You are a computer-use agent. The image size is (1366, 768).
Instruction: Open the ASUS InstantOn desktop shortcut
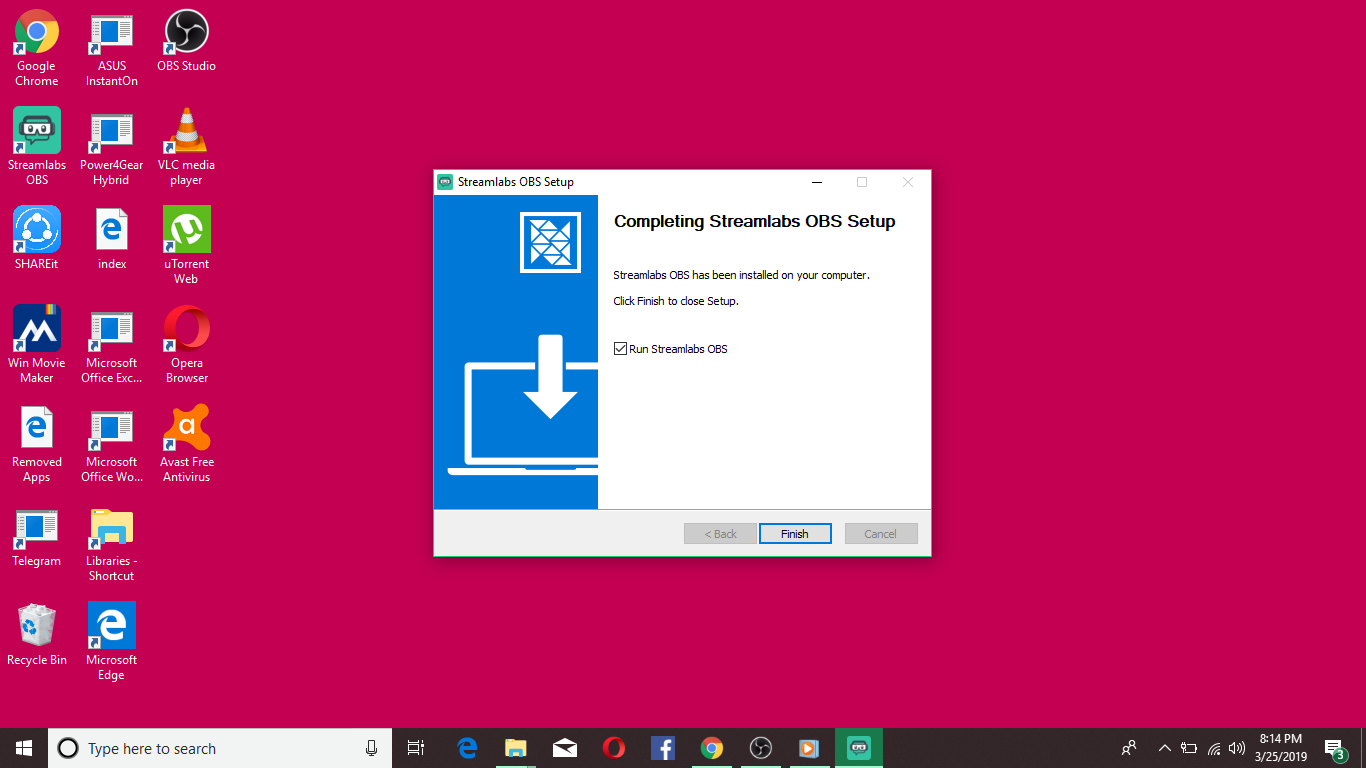(x=111, y=48)
